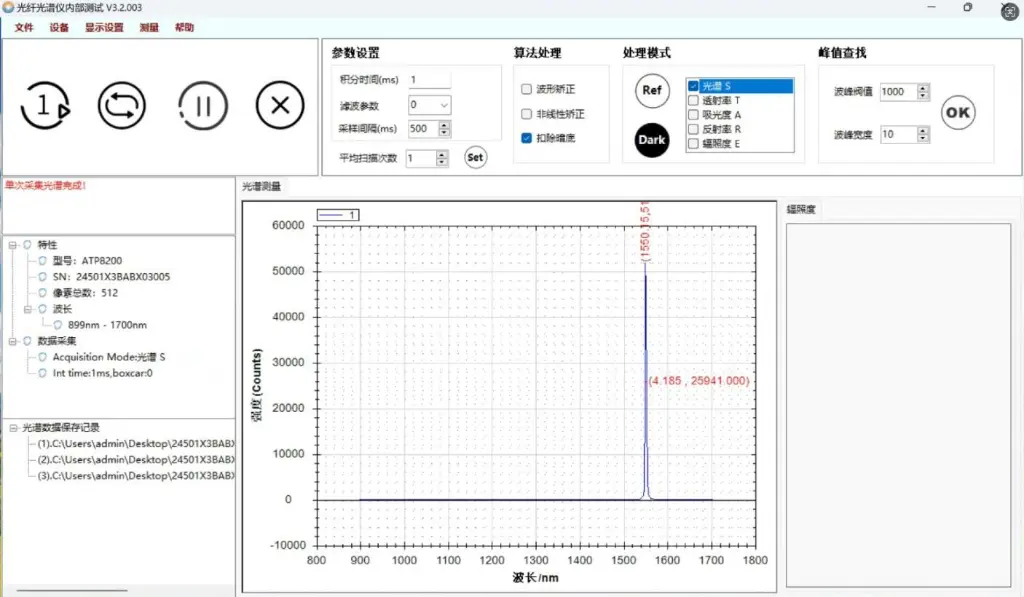
Task: Open the 测量 menu
Action: click(x=149, y=27)
